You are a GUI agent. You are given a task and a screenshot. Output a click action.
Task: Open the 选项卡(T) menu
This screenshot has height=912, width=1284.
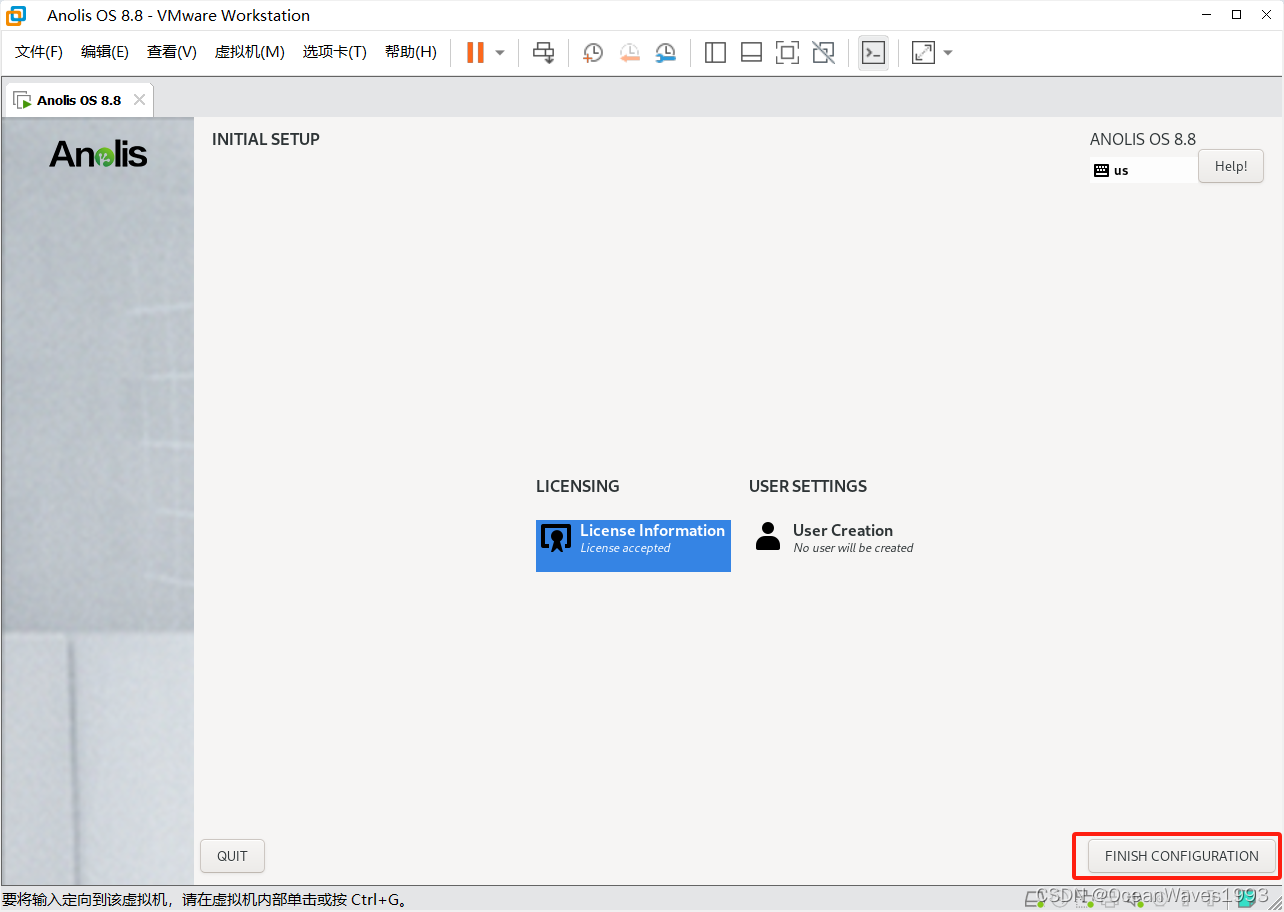[x=335, y=52]
